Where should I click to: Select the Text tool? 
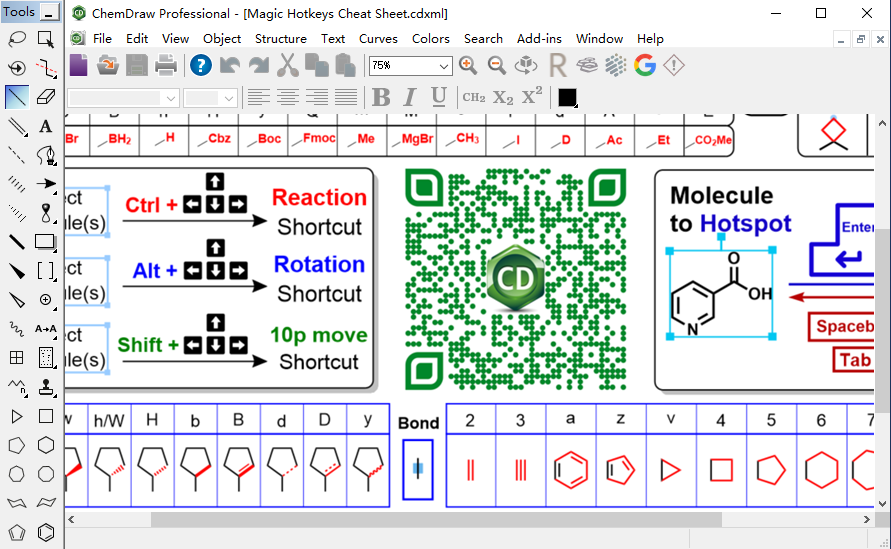click(x=45, y=126)
